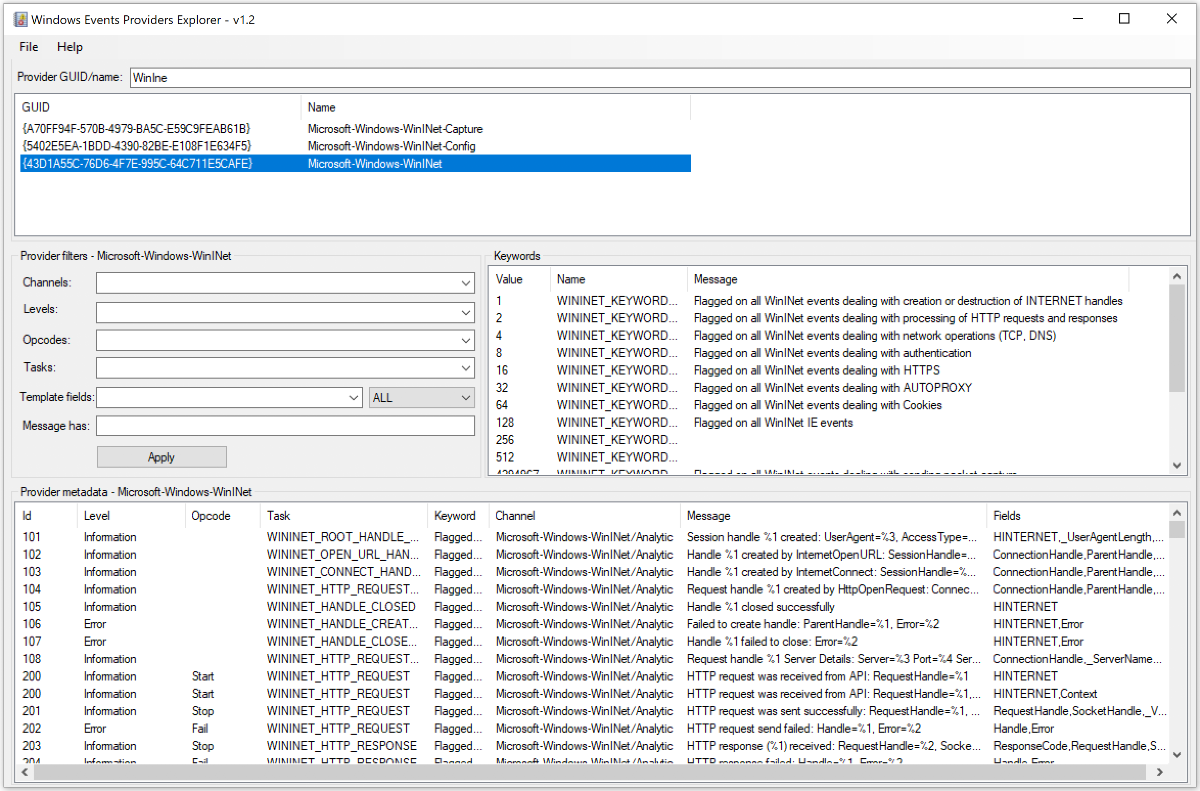Click the Keywords panel scroll-down arrow
The width and height of the screenshot is (1200, 791).
[x=1176, y=465]
